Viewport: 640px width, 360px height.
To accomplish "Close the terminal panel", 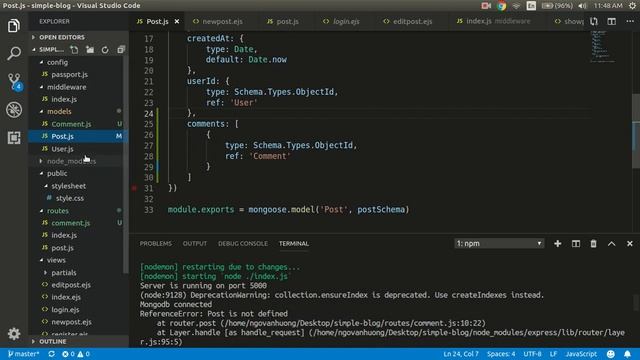I will click(x=629, y=244).
